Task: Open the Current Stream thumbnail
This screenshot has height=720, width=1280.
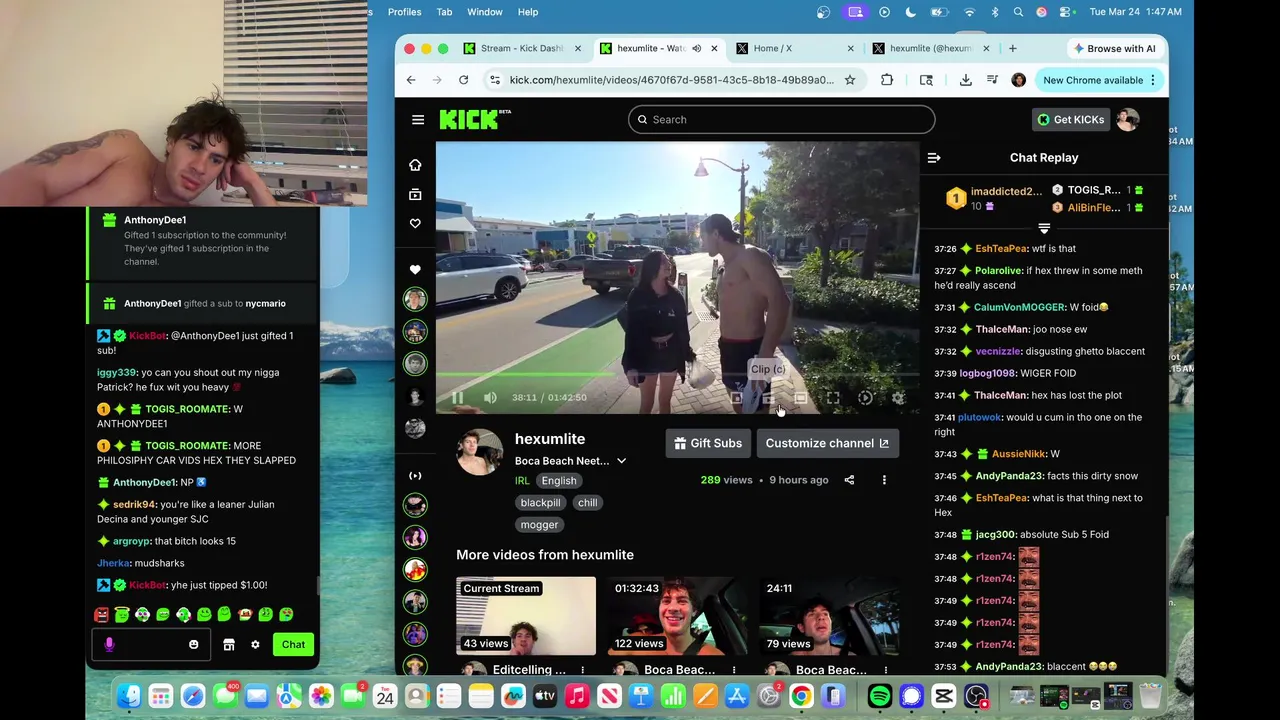Action: pyautogui.click(x=526, y=616)
